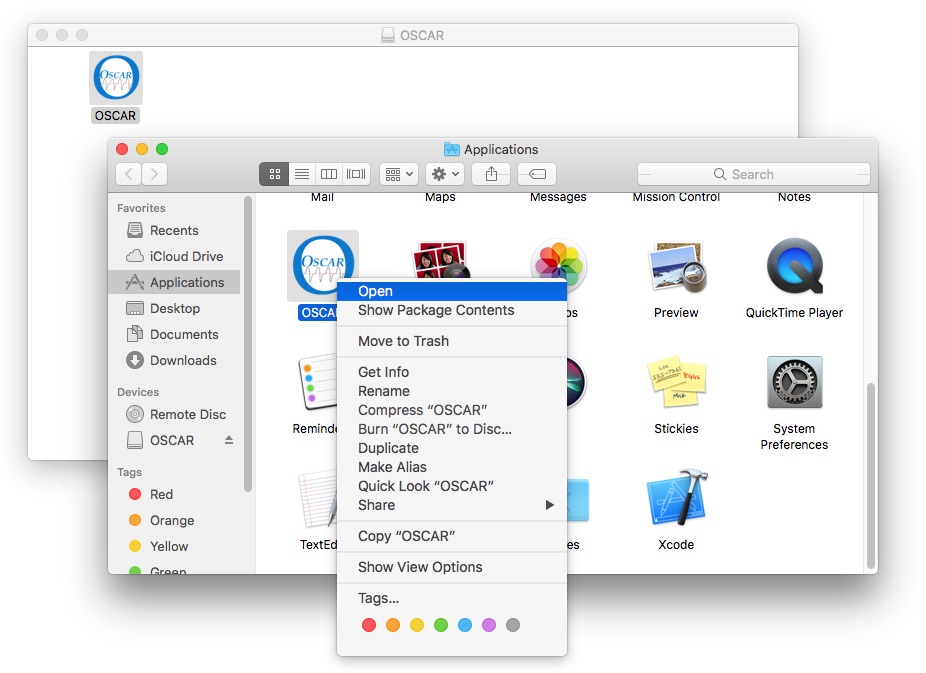Apply gray tag color in context menu
926x673 pixels.
[x=513, y=625]
